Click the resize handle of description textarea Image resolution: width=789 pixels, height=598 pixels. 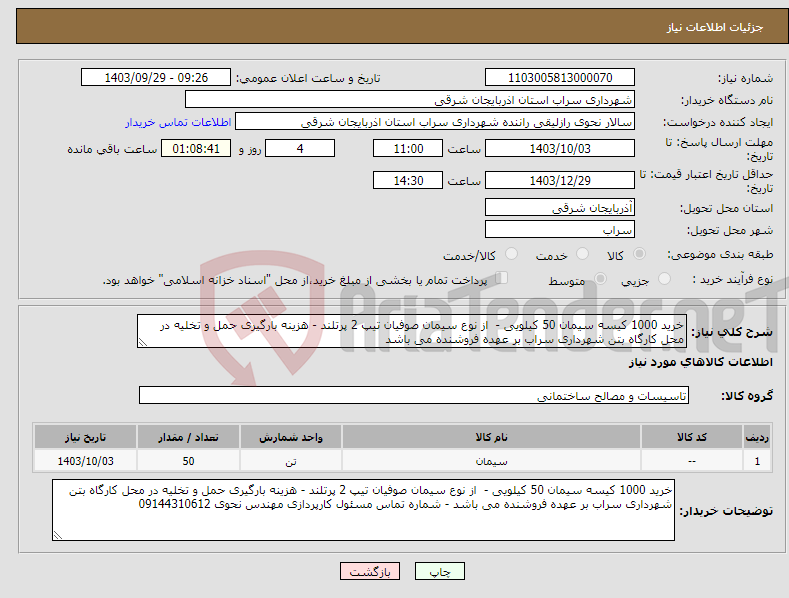(x=142, y=343)
